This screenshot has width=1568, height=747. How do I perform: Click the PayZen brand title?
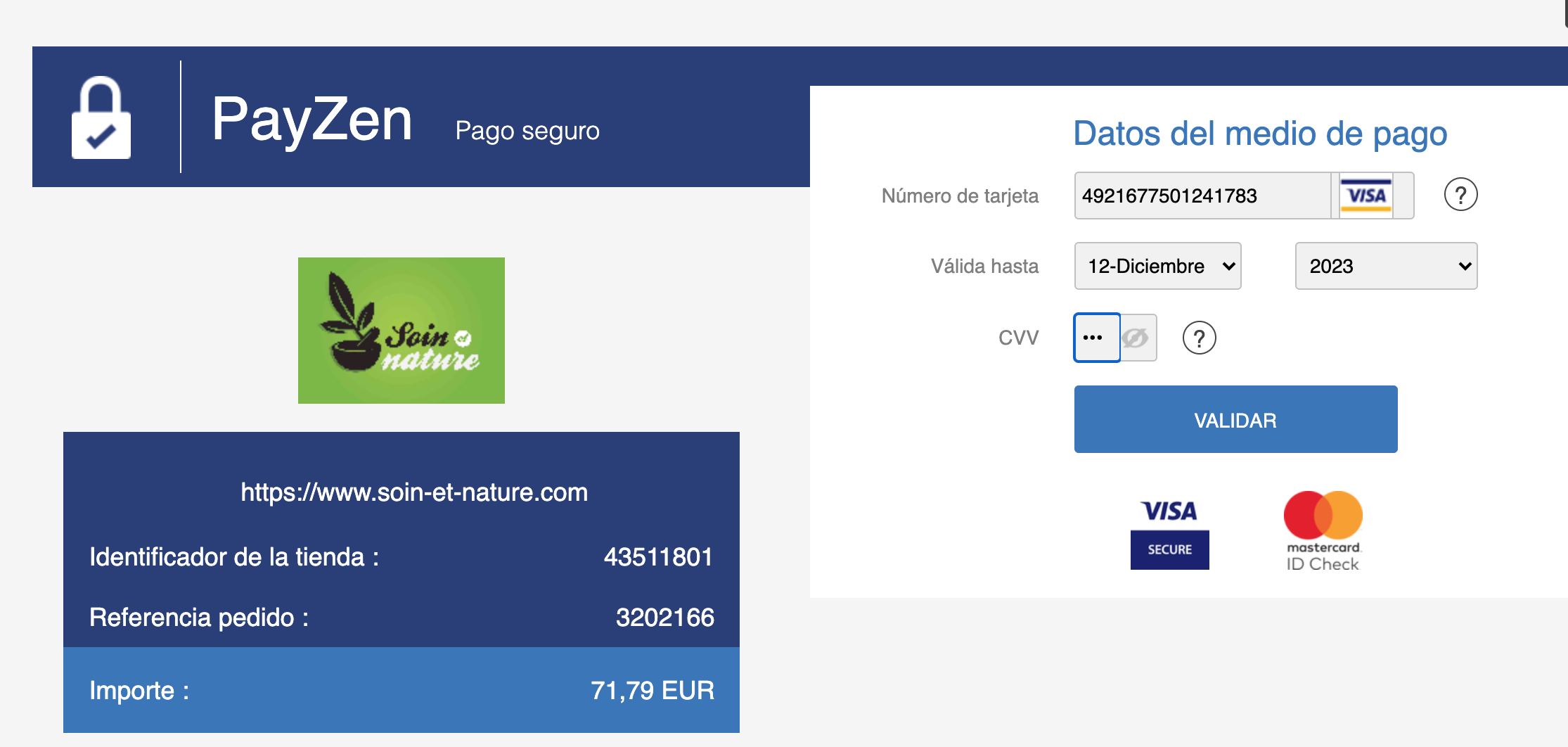point(311,120)
